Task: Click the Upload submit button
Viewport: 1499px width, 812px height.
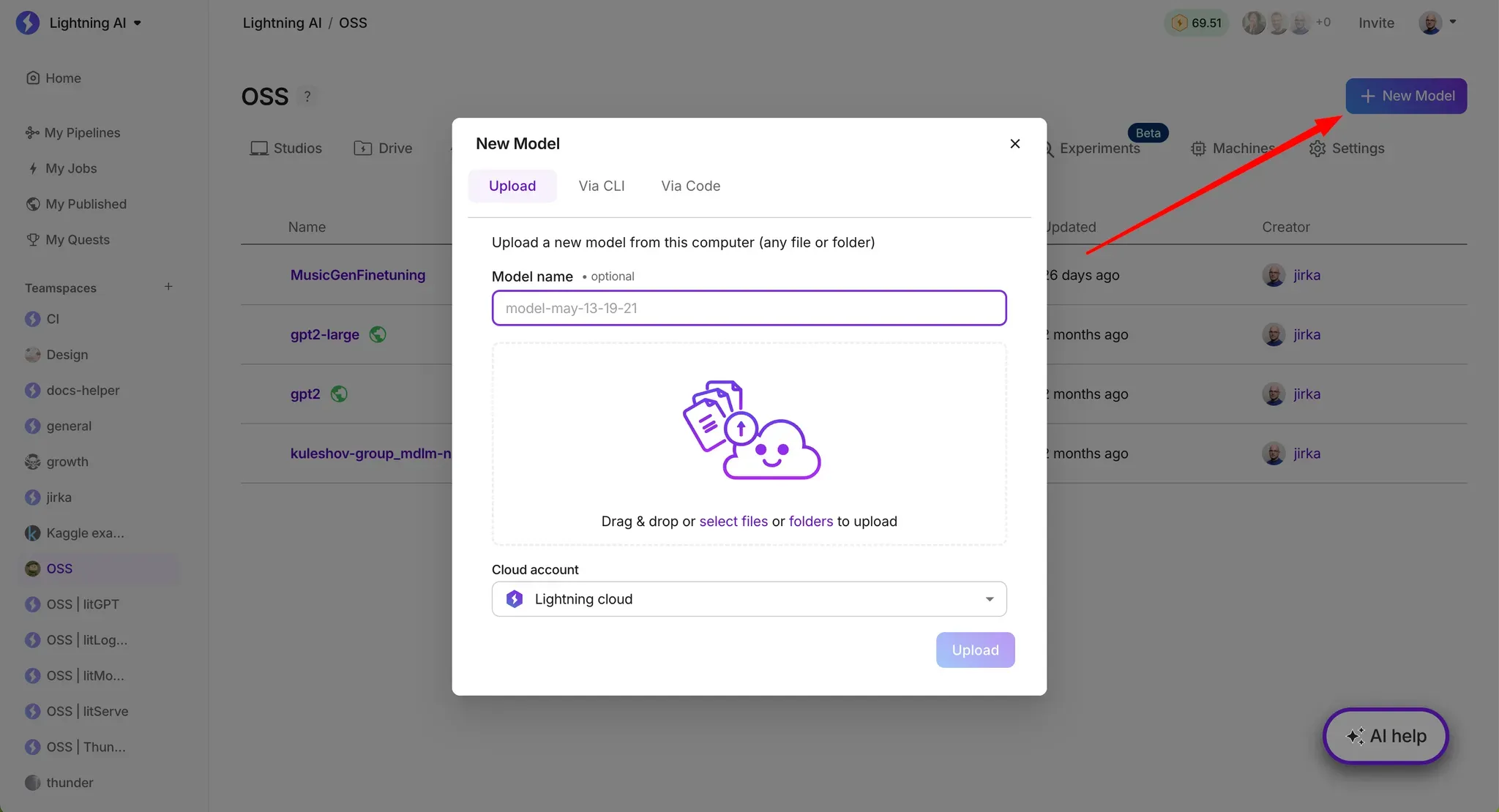Action: point(975,650)
